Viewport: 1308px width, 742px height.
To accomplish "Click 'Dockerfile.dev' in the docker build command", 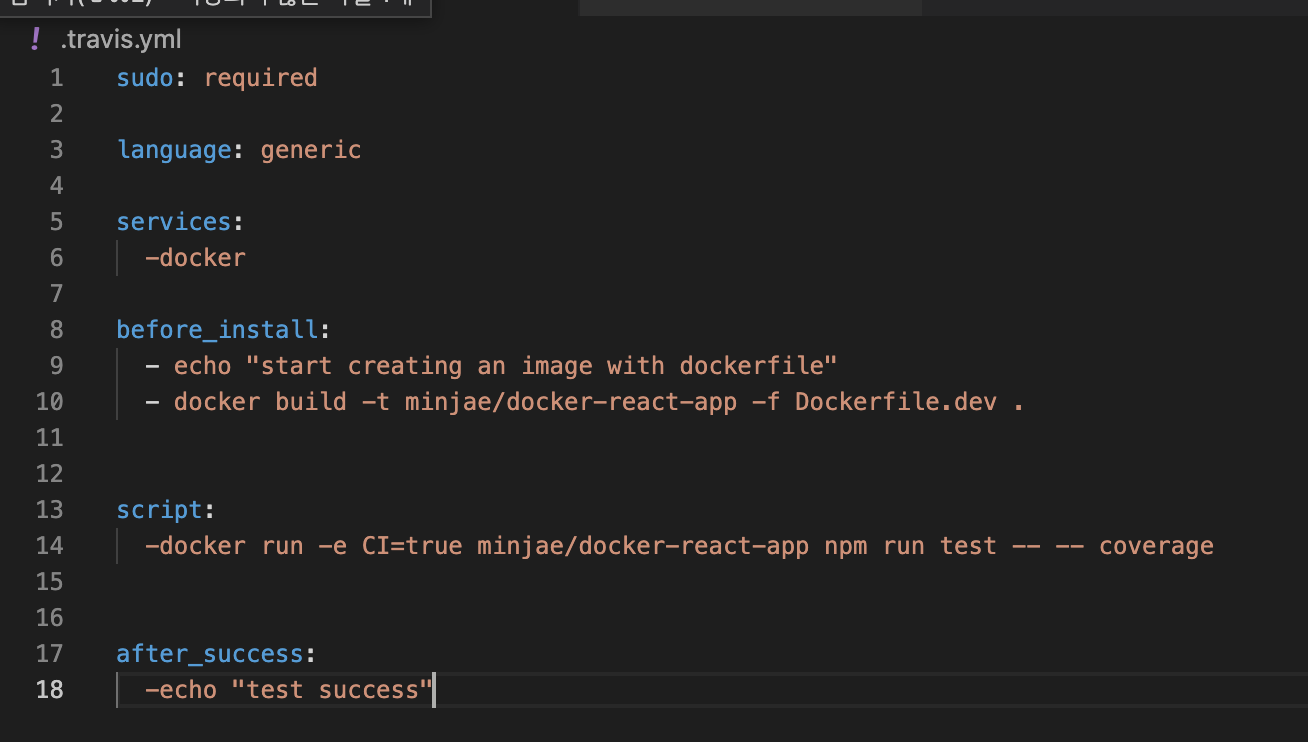I will (896, 402).
